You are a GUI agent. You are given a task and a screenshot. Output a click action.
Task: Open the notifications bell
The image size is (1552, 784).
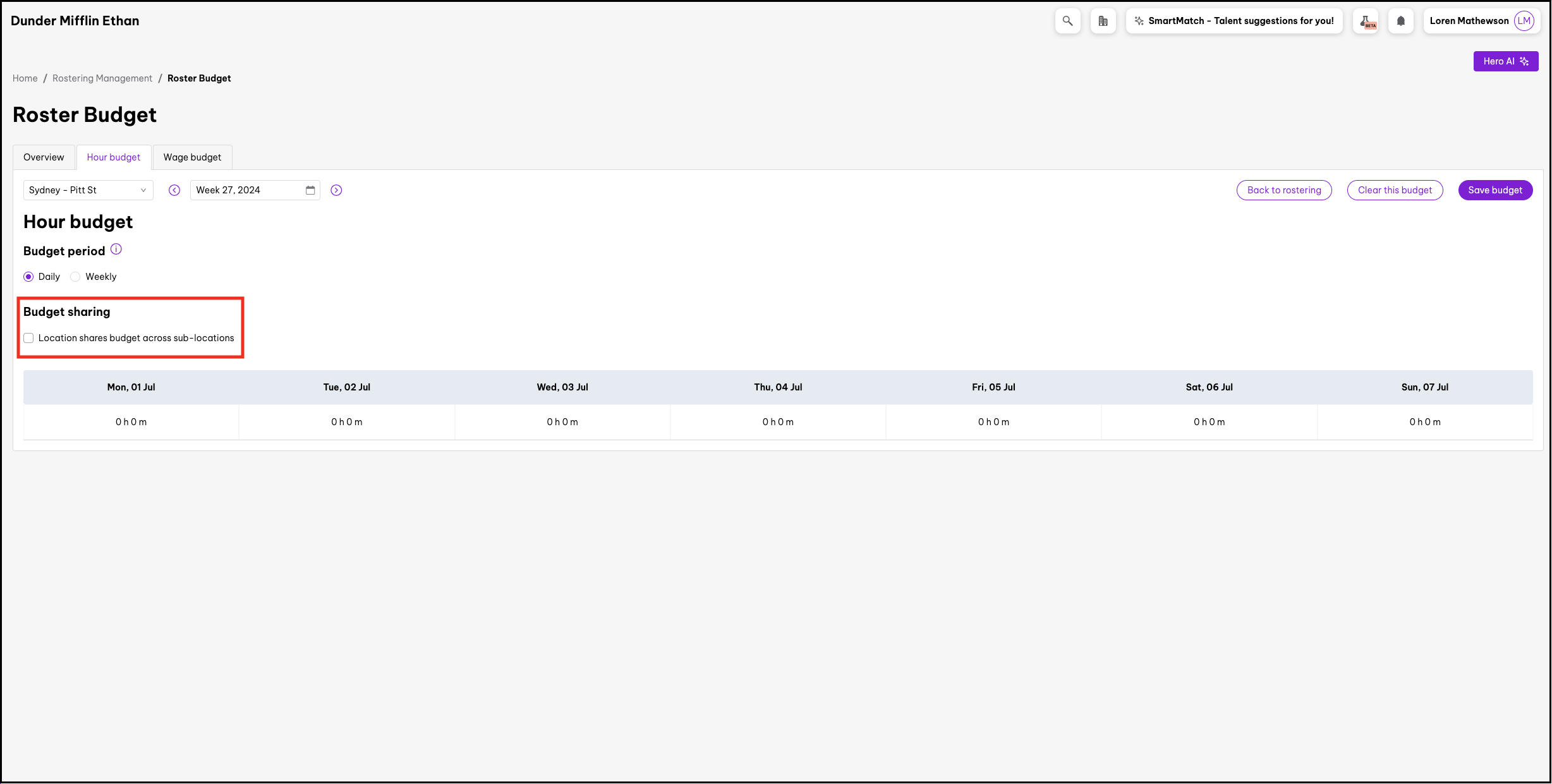pyautogui.click(x=1400, y=21)
